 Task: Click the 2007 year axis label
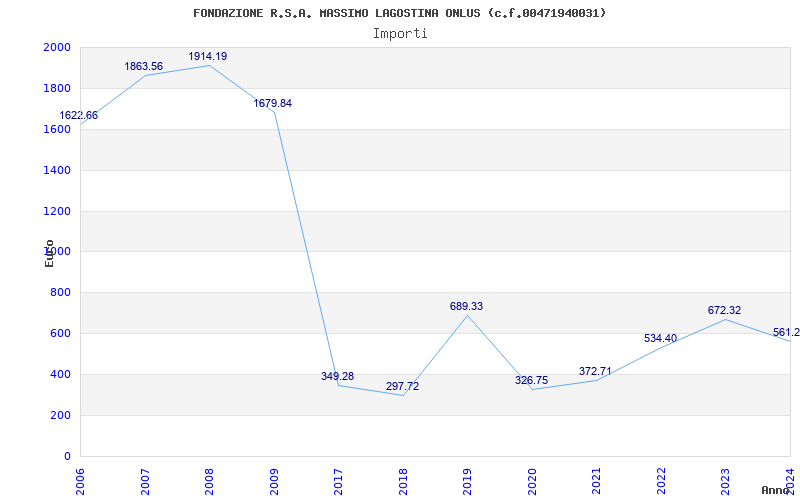pyautogui.click(x=145, y=481)
